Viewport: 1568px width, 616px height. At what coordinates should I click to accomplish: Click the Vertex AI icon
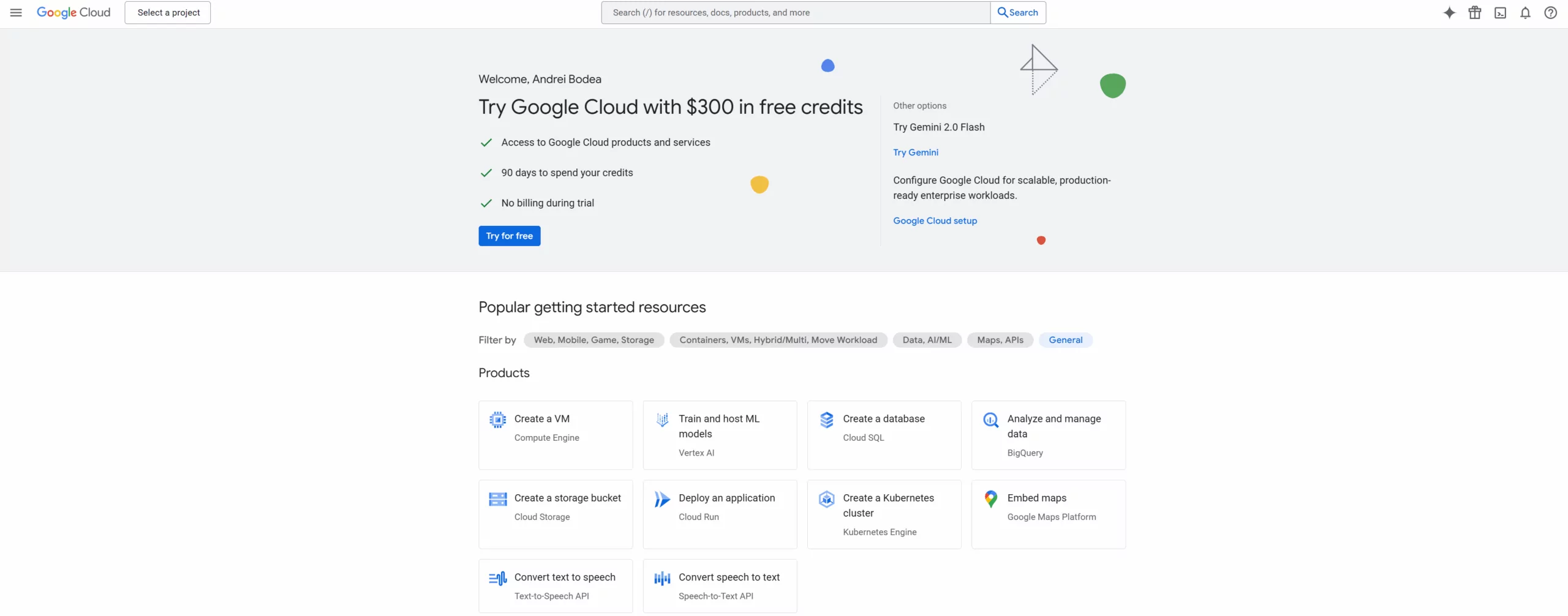(662, 419)
